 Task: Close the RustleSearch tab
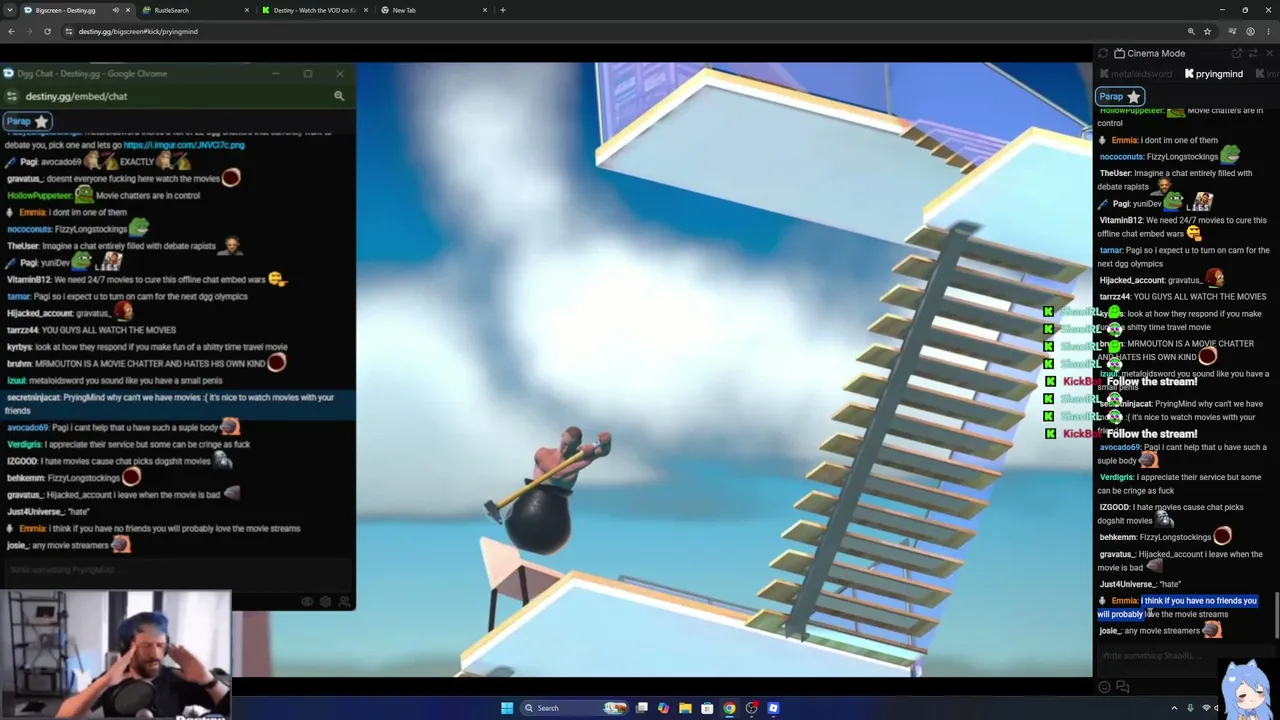247,10
